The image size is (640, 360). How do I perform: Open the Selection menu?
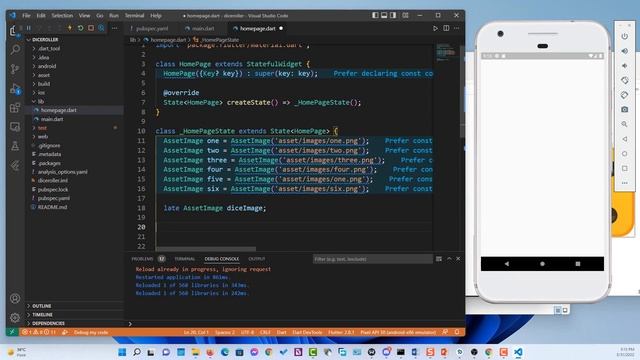coord(62,16)
